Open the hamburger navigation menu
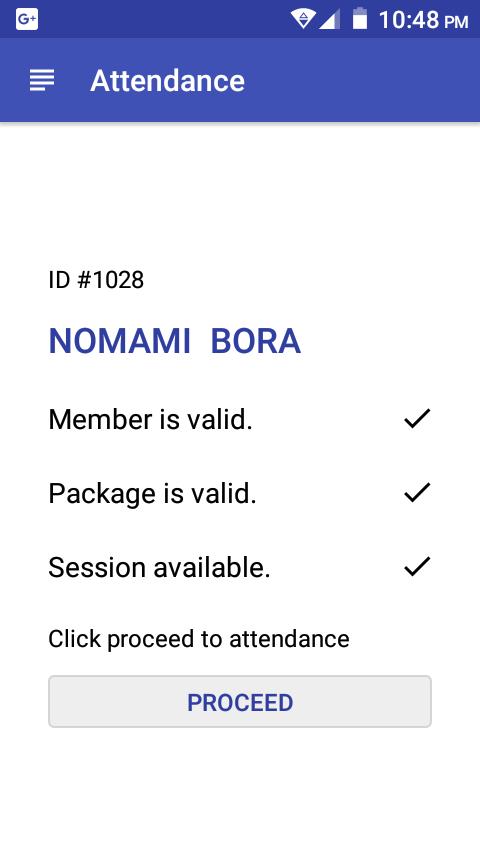The width and height of the screenshot is (480, 854). click(42, 81)
